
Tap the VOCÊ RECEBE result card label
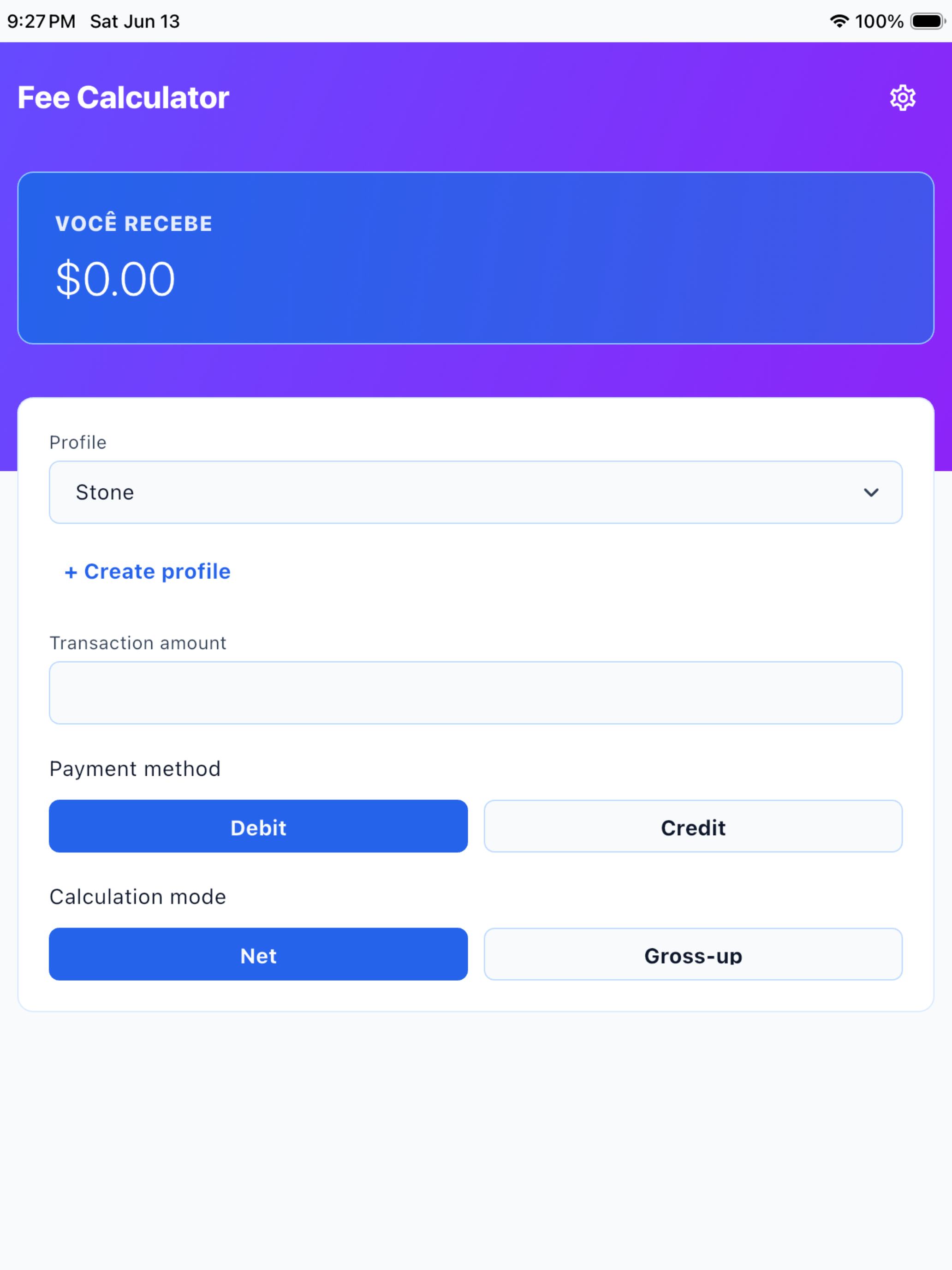134,223
